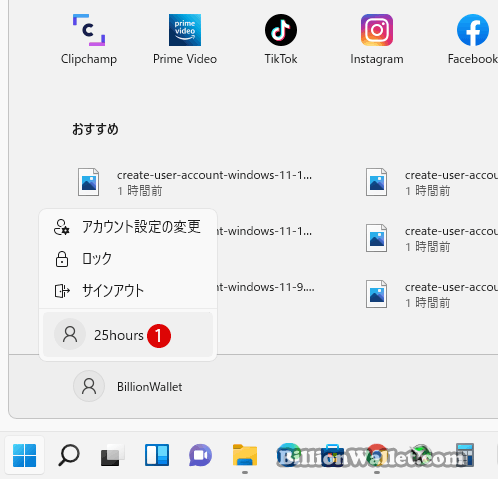Choose ロック to lock the PC

click(x=128, y=259)
